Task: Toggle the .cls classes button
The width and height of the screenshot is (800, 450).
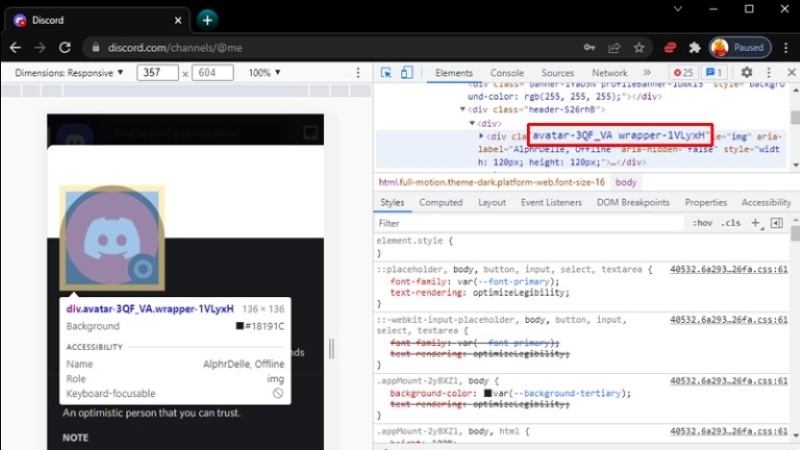Action: point(731,223)
